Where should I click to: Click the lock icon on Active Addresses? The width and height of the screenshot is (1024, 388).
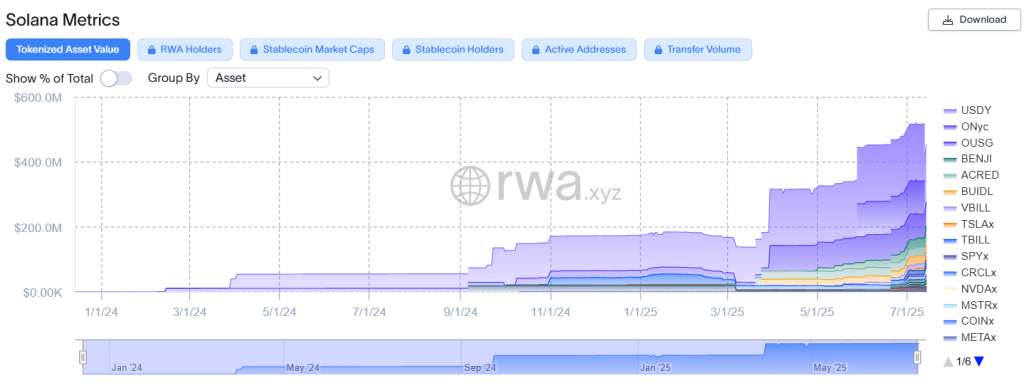(x=536, y=50)
